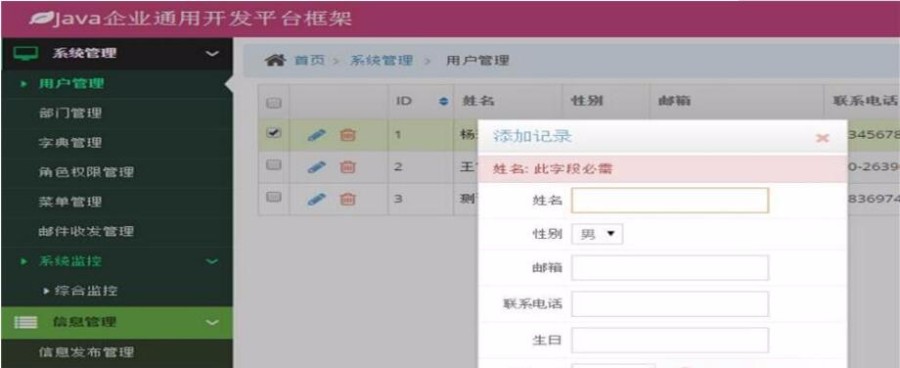Open 部门管理 in sidebar
Screen dimensions: 900x368
click(71, 113)
